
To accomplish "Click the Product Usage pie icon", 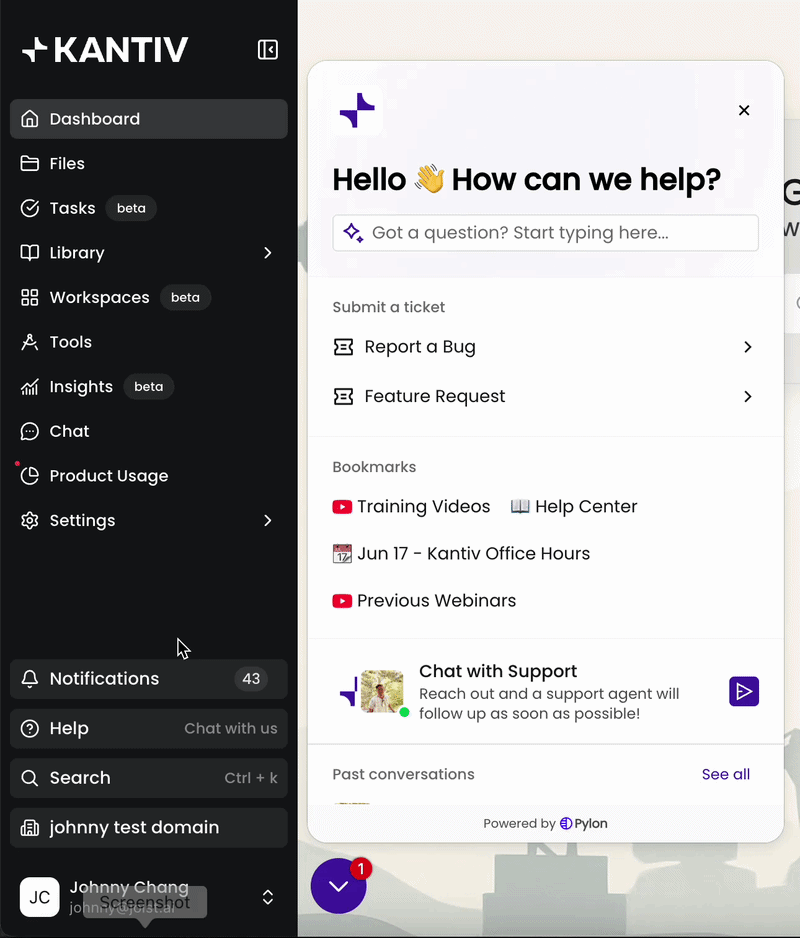I will pyautogui.click(x=29, y=476).
